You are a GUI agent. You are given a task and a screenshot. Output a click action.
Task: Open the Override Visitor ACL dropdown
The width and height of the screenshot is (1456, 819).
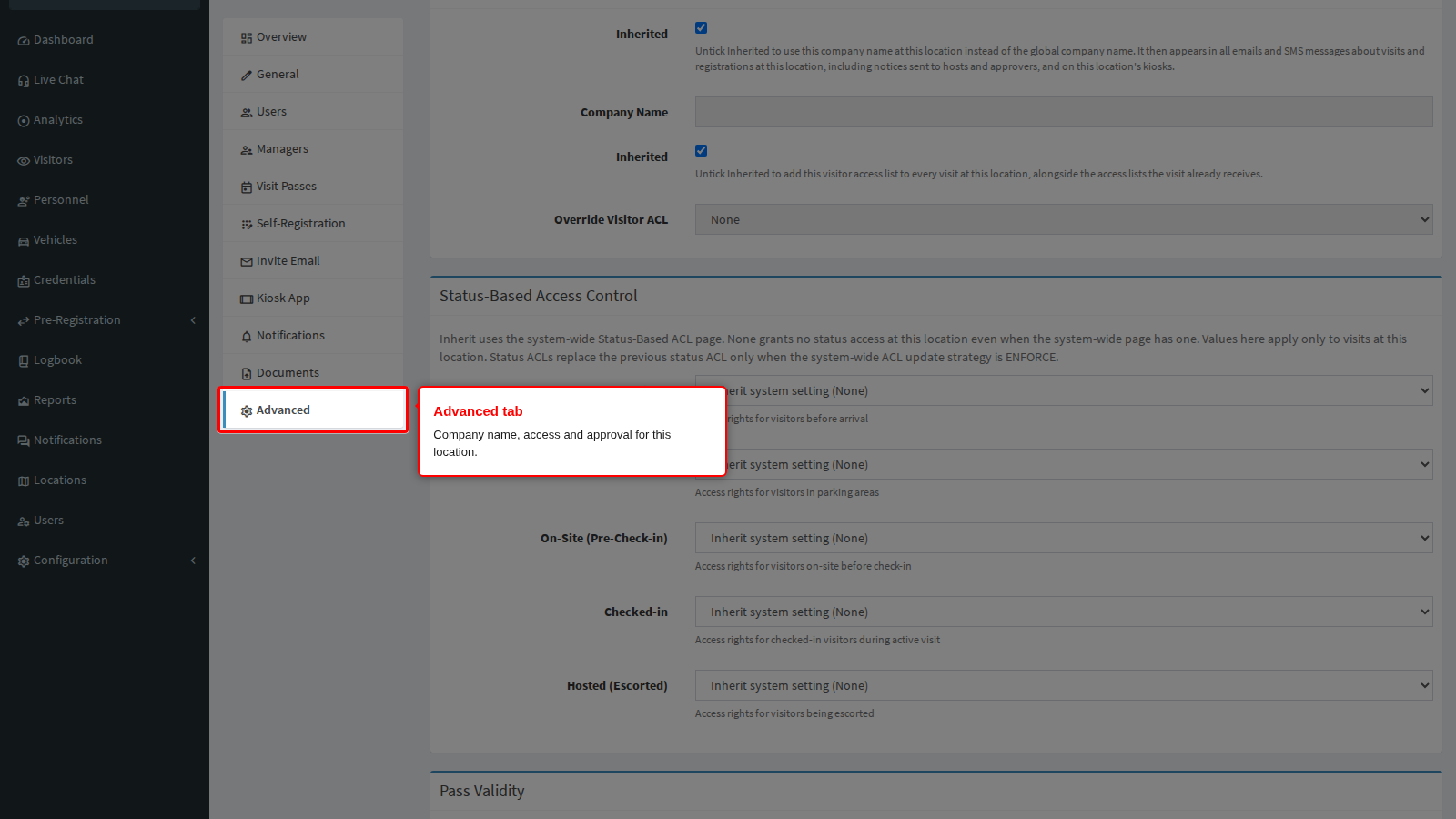click(x=1064, y=219)
